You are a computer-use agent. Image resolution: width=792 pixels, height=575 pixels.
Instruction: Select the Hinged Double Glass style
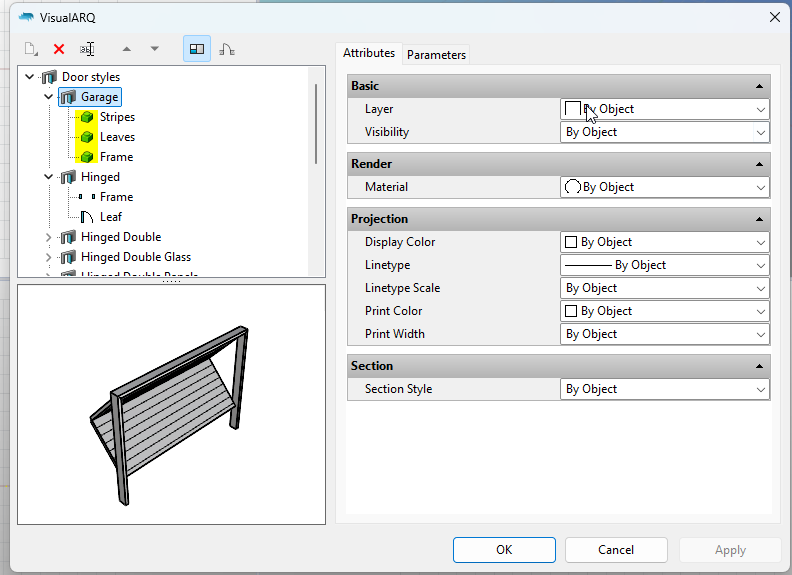pos(136,257)
